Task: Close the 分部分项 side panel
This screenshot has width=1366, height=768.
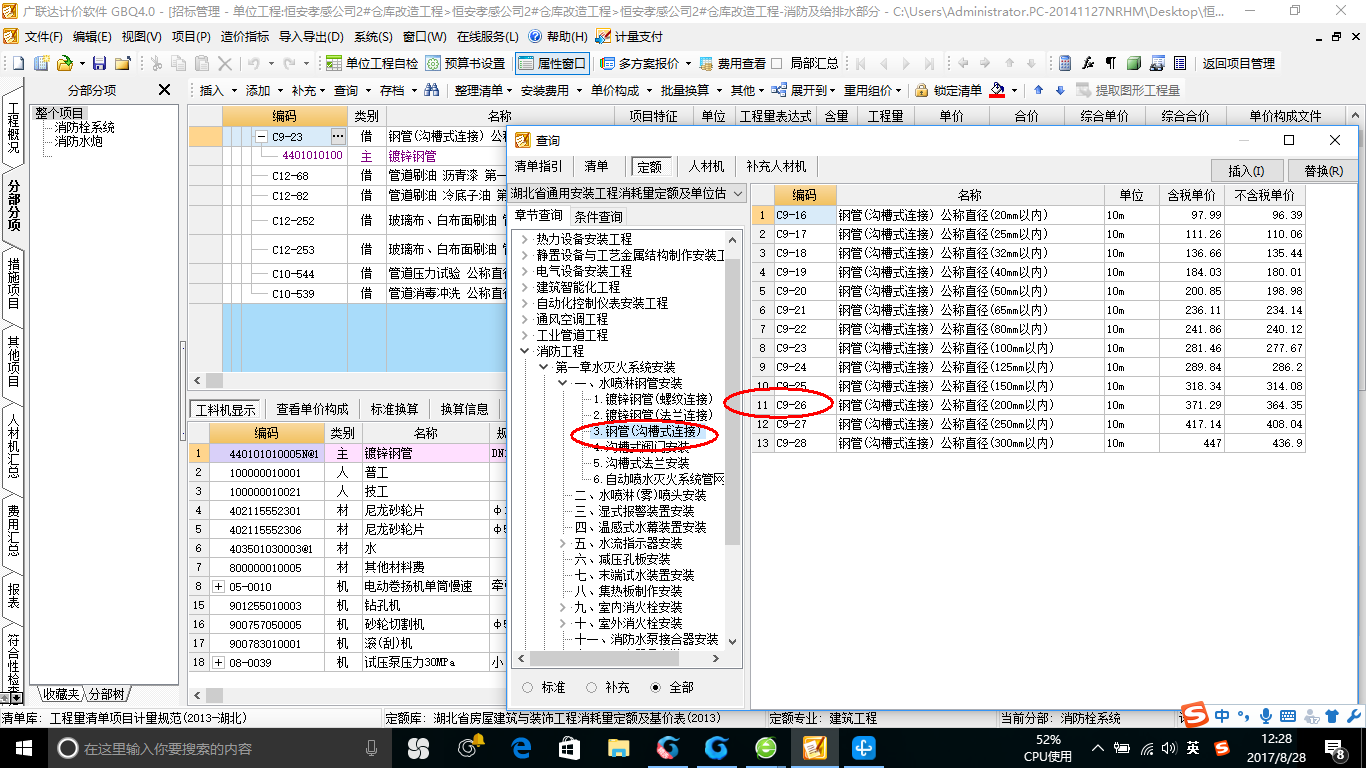Action: [165, 90]
